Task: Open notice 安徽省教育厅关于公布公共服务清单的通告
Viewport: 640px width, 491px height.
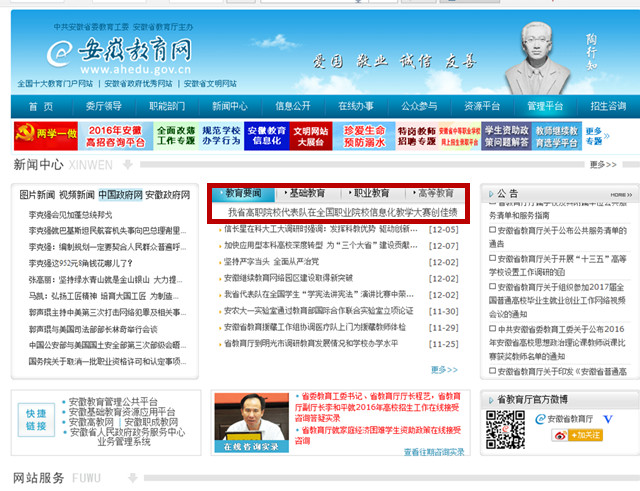Action: click(558, 237)
